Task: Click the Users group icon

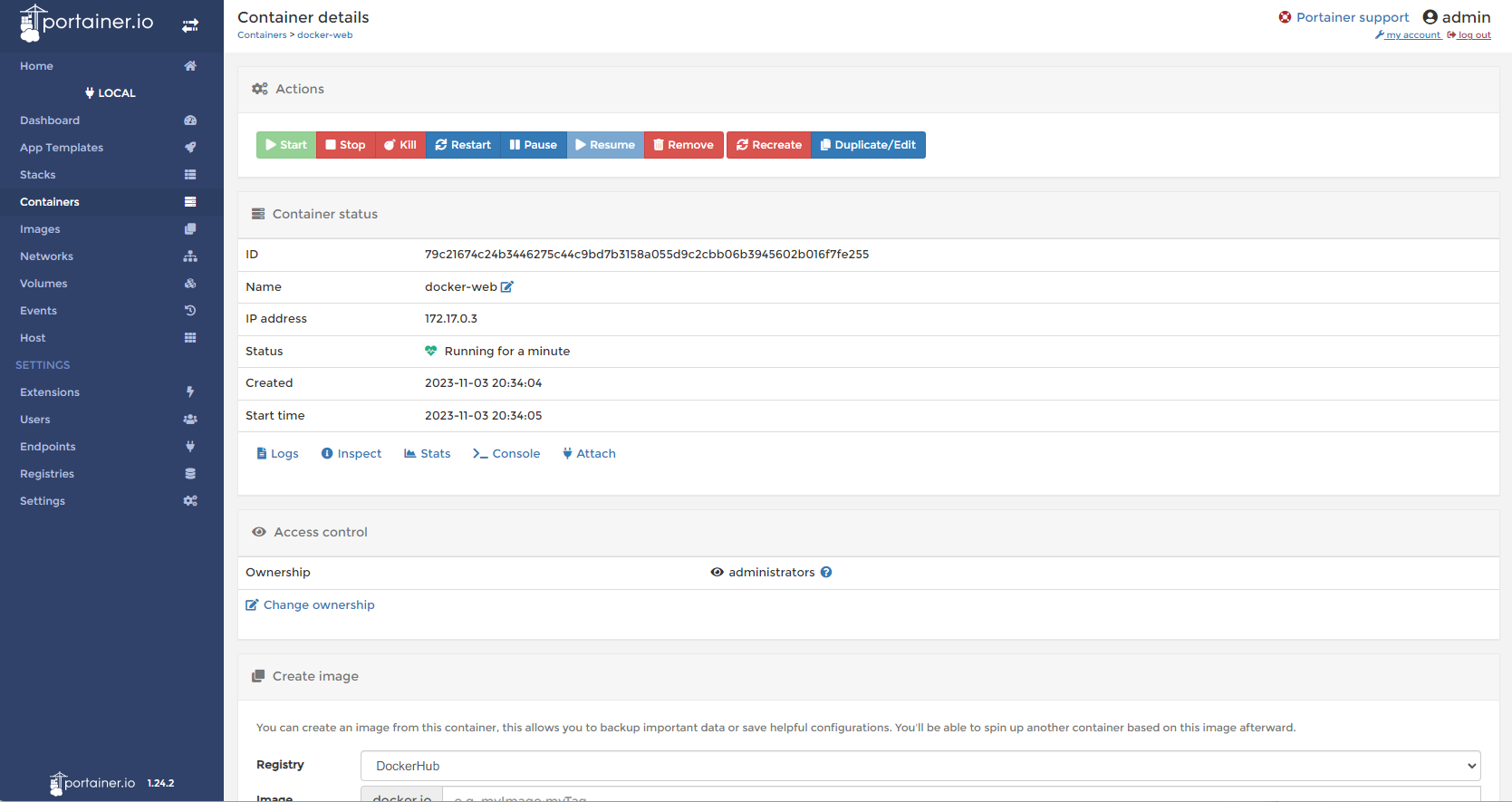Action: coord(190,420)
